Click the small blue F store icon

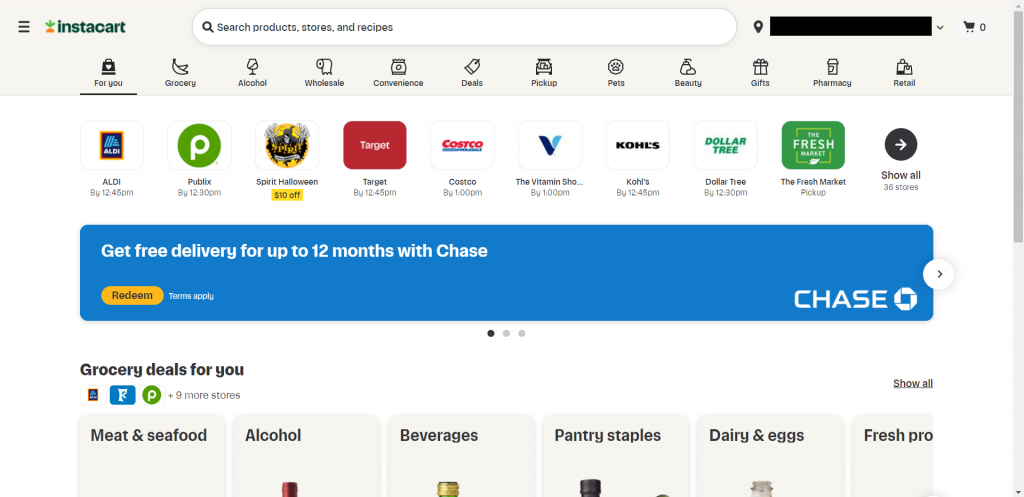(123, 395)
